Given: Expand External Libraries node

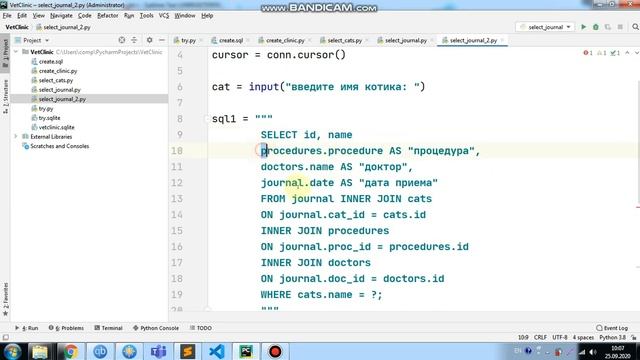Looking at the screenshot, I should [x=16, y=136].
